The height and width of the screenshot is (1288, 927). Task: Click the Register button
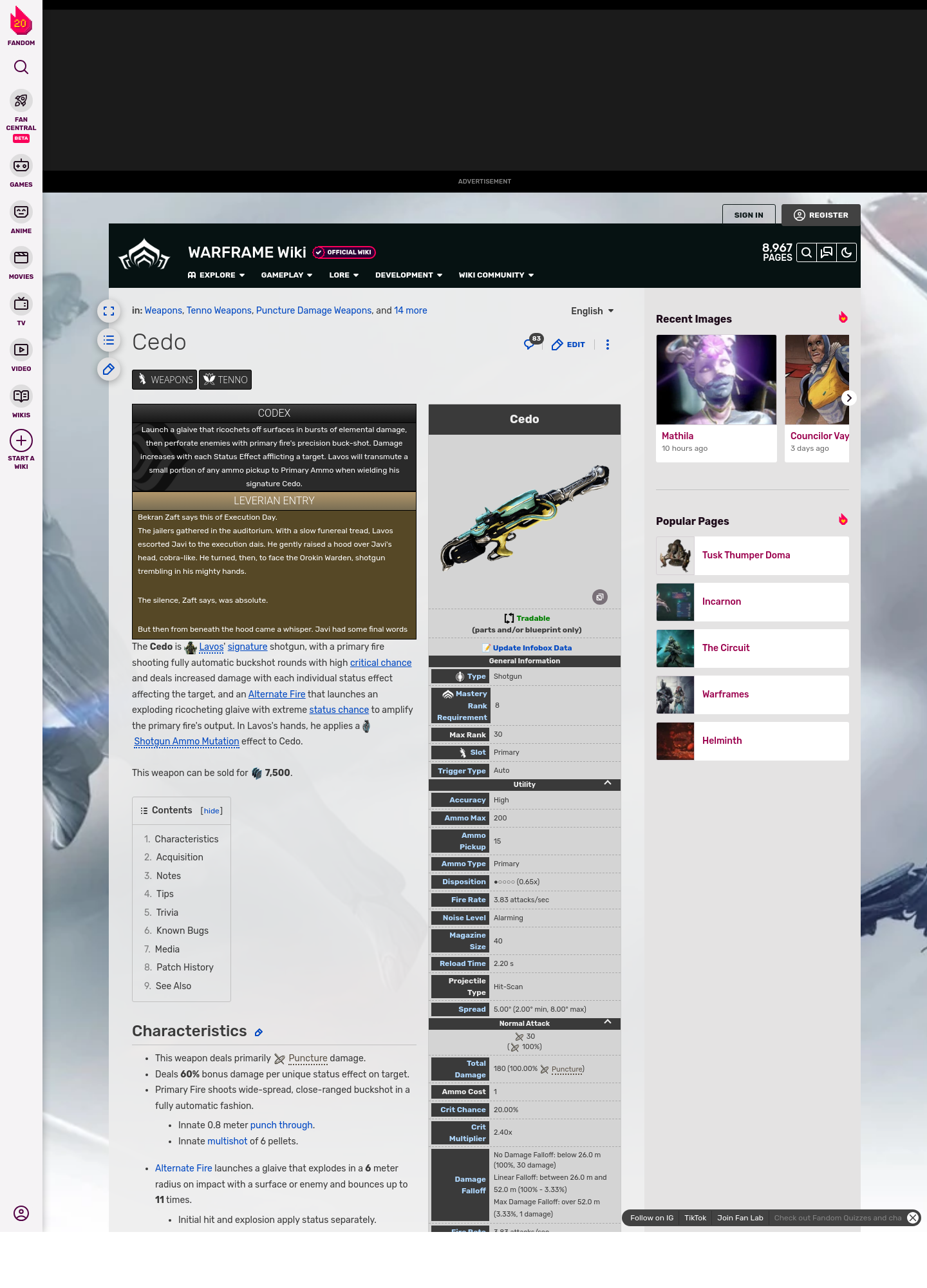pos(821,215)
